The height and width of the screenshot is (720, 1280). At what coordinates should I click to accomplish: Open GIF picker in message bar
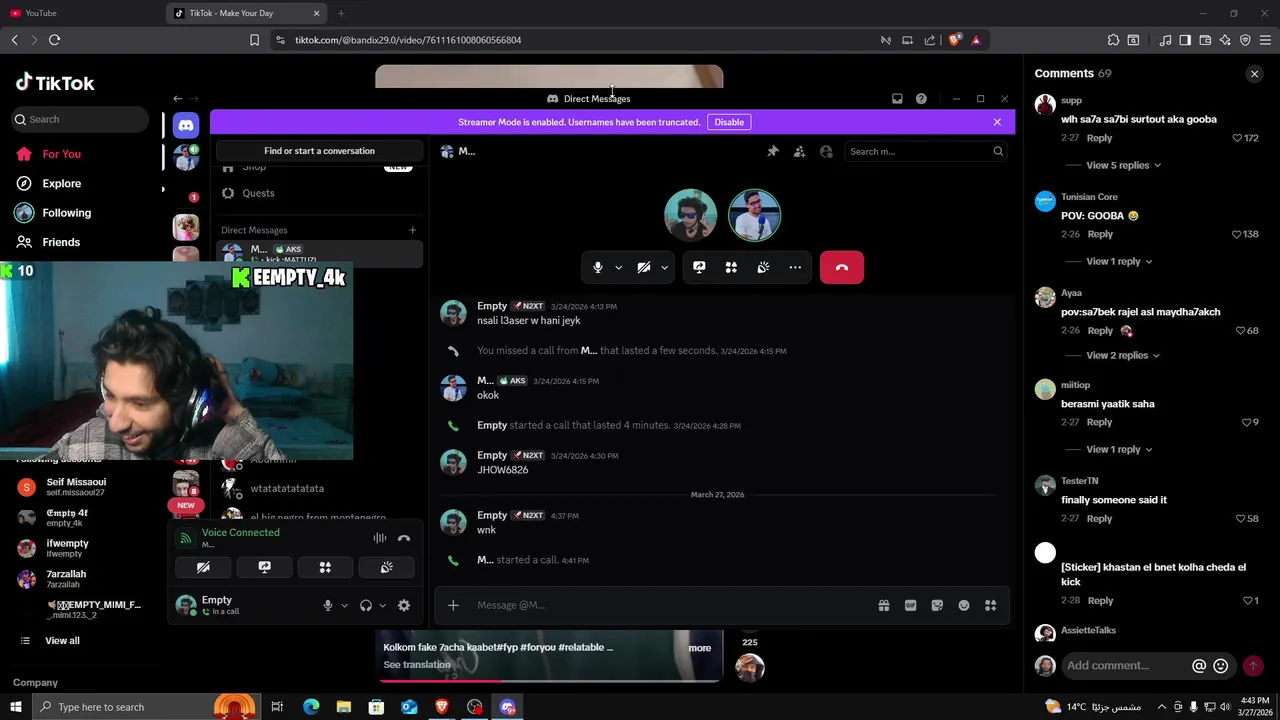point(910,605)
